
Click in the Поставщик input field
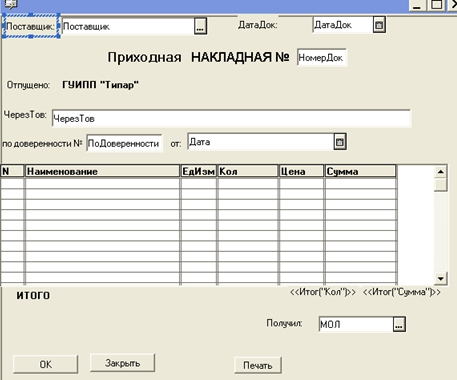pos(128,26)
